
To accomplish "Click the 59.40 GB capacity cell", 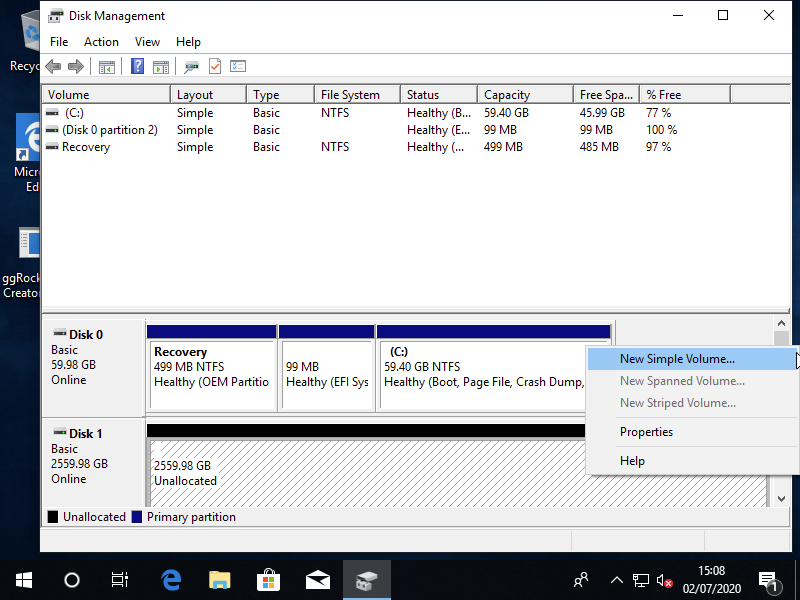I will (x=506, y=113).
